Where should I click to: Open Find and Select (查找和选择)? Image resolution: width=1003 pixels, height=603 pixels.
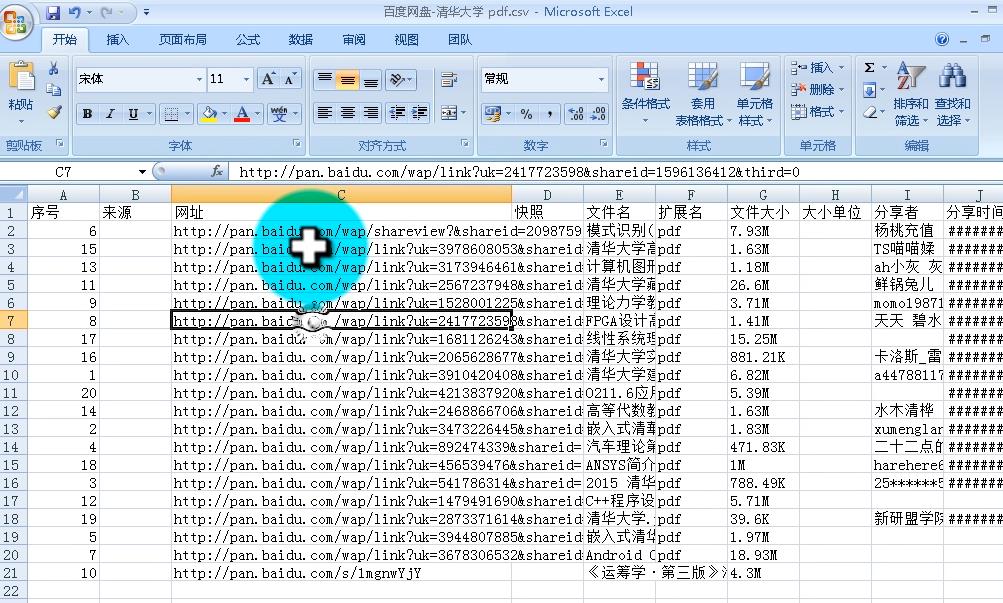pos(952,93)
